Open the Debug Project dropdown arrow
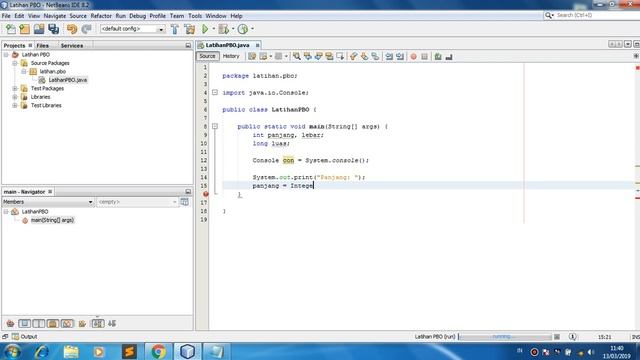The image size is (640, 360). pyautogui.click(x=233, y=29)
